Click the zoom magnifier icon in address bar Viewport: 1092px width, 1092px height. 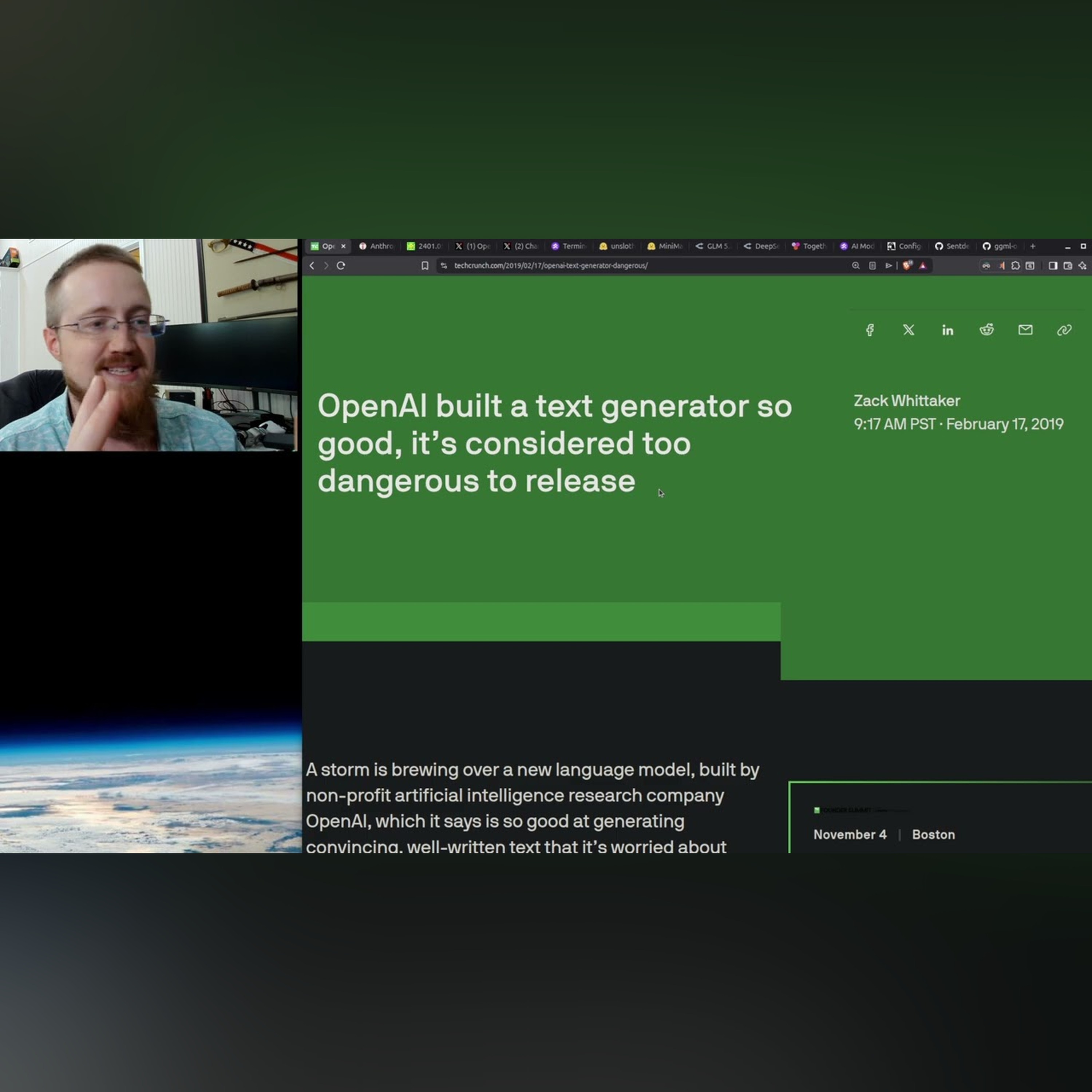click(x=856, y=266)
